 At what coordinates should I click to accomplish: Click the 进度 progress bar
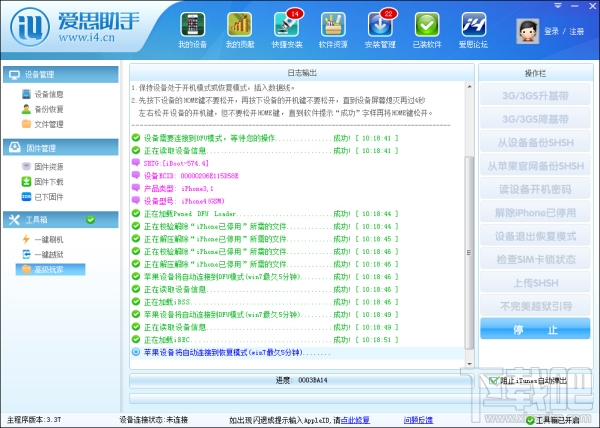[302, 381]
